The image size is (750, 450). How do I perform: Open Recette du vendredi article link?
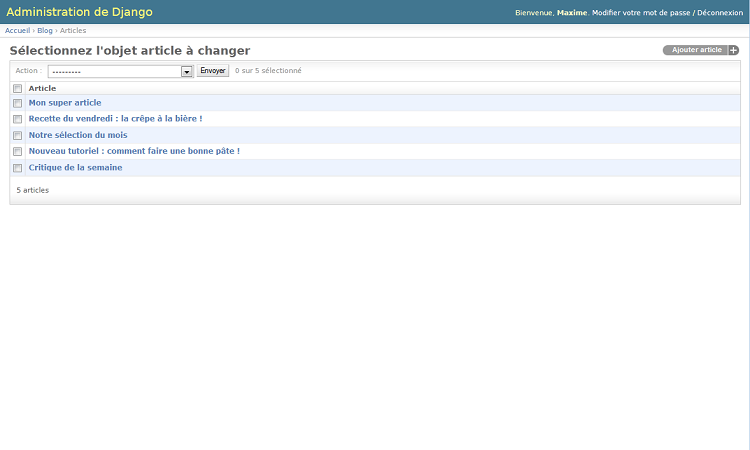coord(115,119)
